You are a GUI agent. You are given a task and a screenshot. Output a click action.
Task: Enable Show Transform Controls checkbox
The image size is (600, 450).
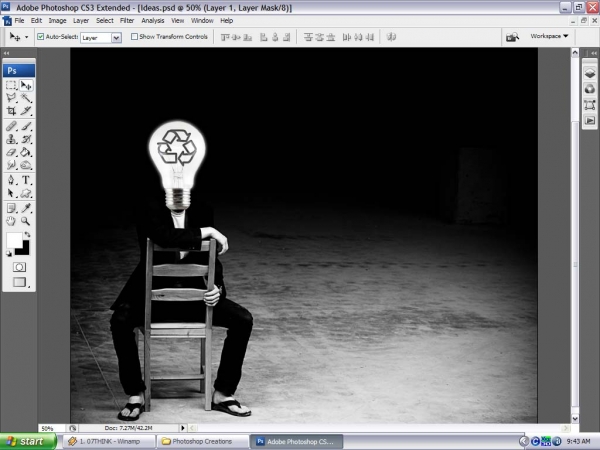[x=134, y=37]
